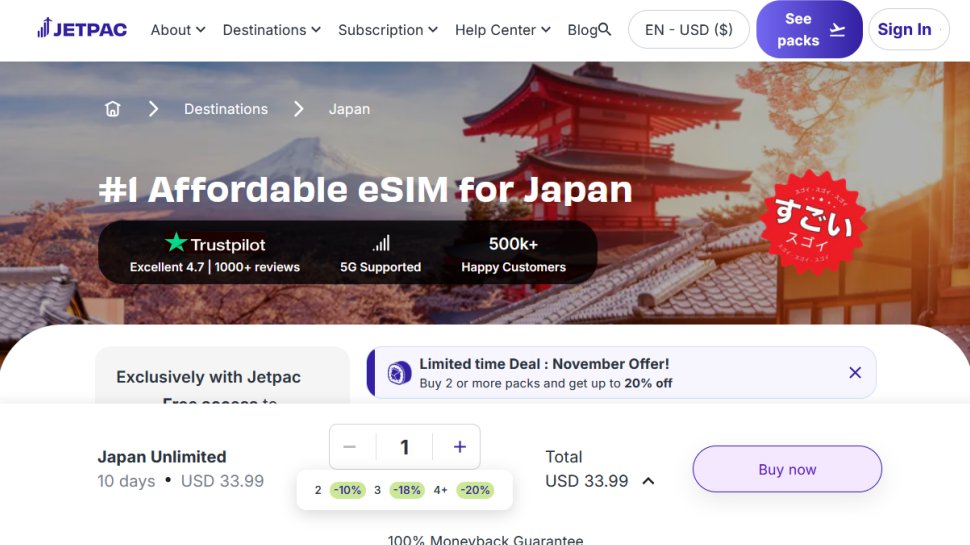Go home via breadcrumb house icon
Image resolution: width=970 pixels, height=545 pixels.
pos(113,109)
